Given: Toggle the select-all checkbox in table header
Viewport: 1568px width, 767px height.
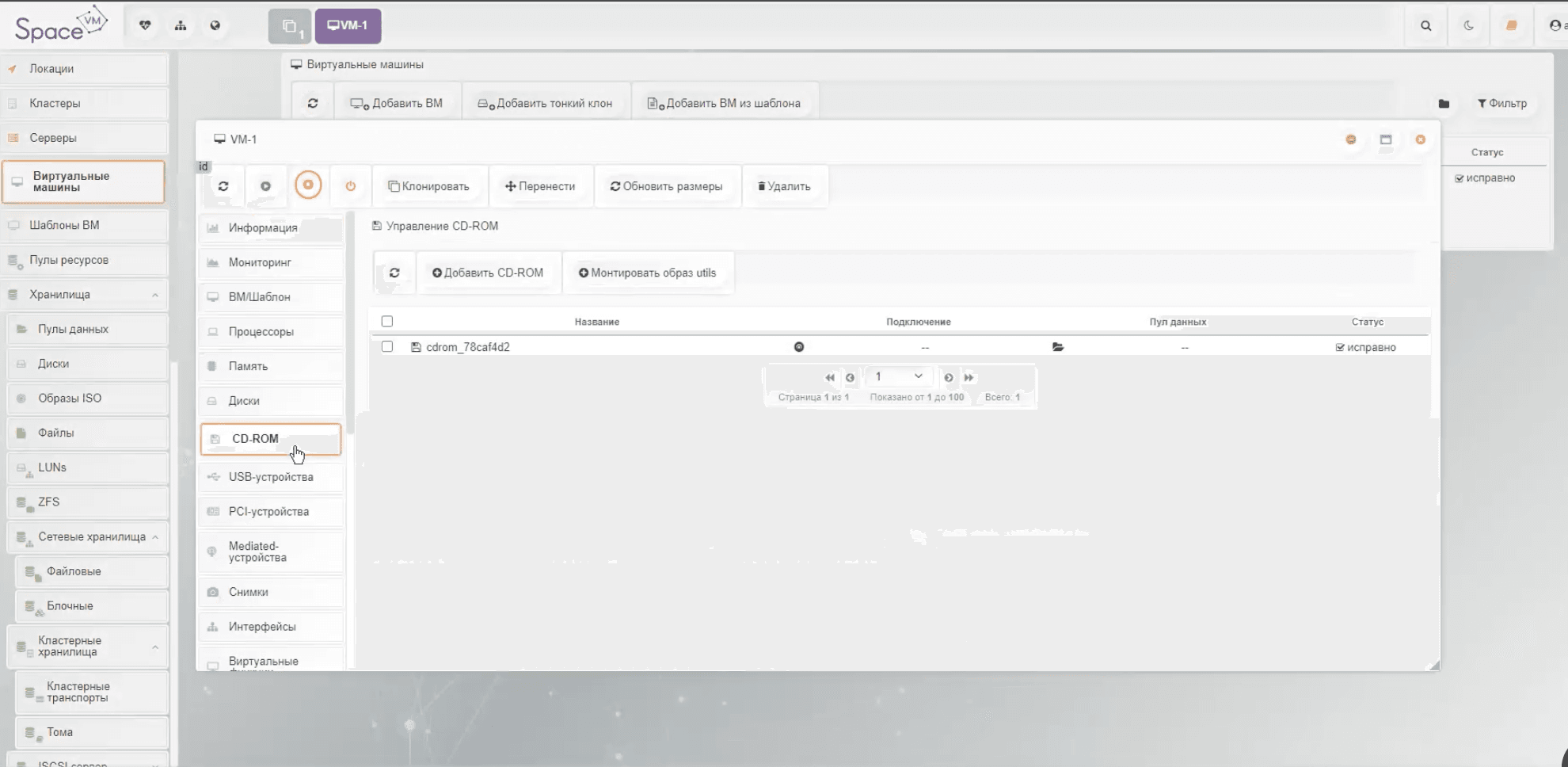Looking at the screenshot, I should pyautogui.click(x=387, y=321).
